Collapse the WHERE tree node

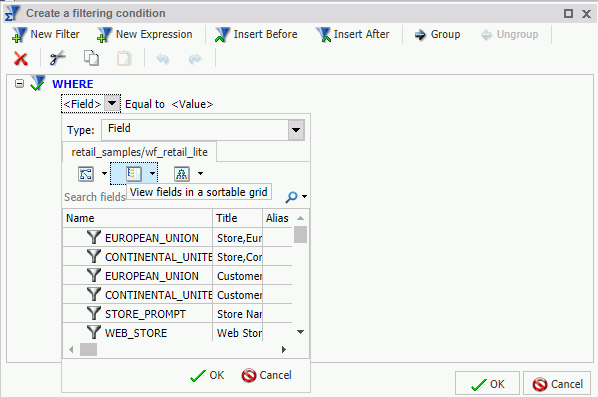(x=19, y=84)
